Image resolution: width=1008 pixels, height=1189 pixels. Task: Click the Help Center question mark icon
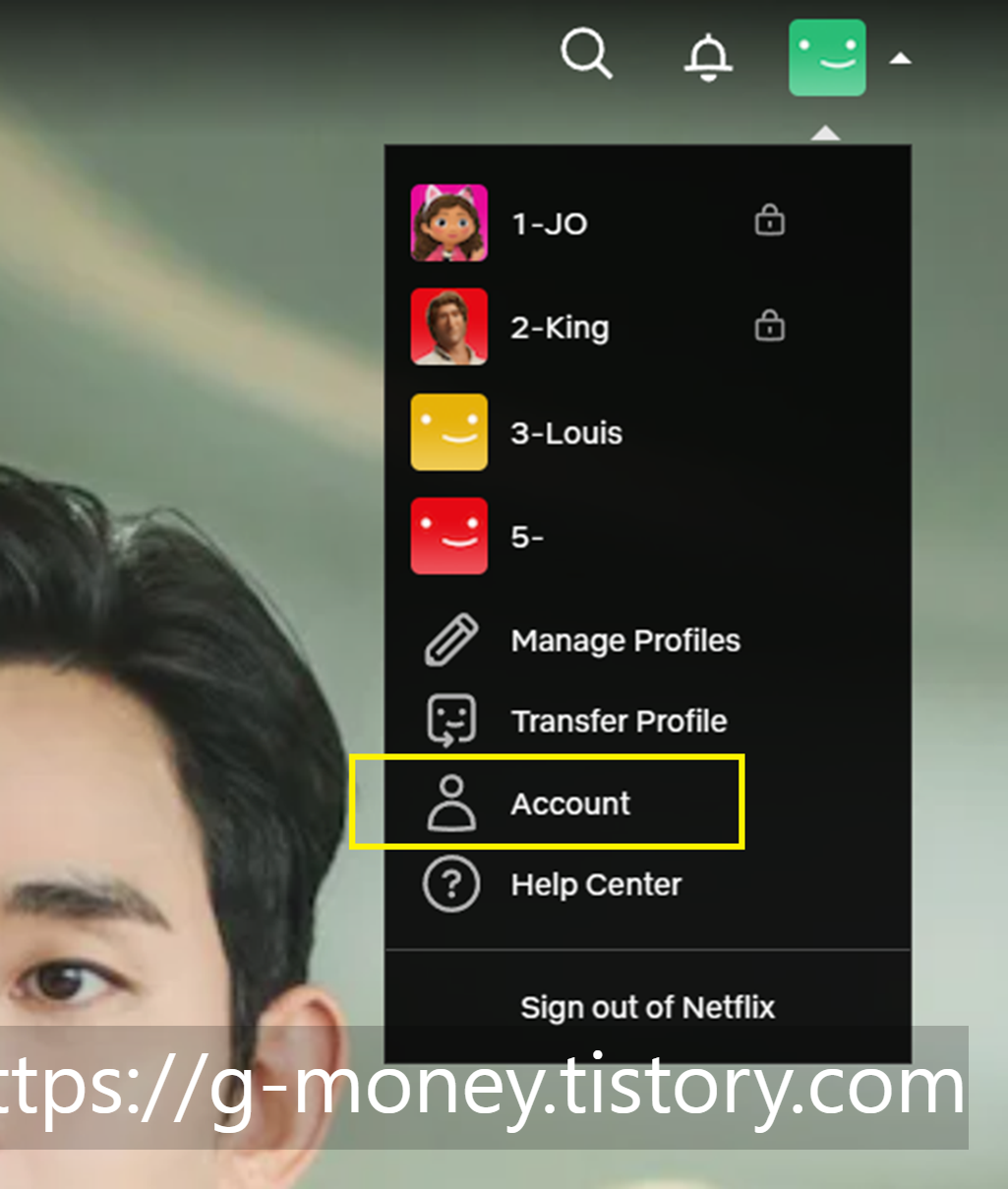pos(451,884)
